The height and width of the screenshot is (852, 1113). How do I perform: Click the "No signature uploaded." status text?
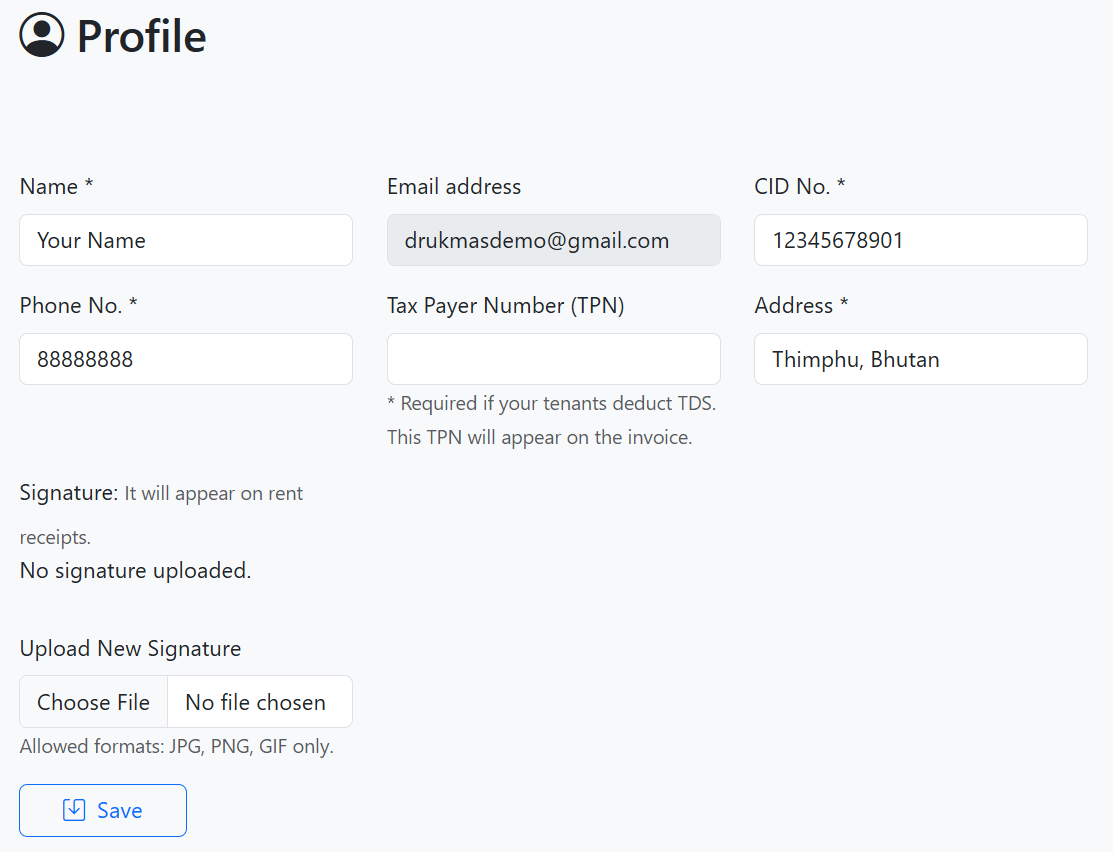[135, 571]
